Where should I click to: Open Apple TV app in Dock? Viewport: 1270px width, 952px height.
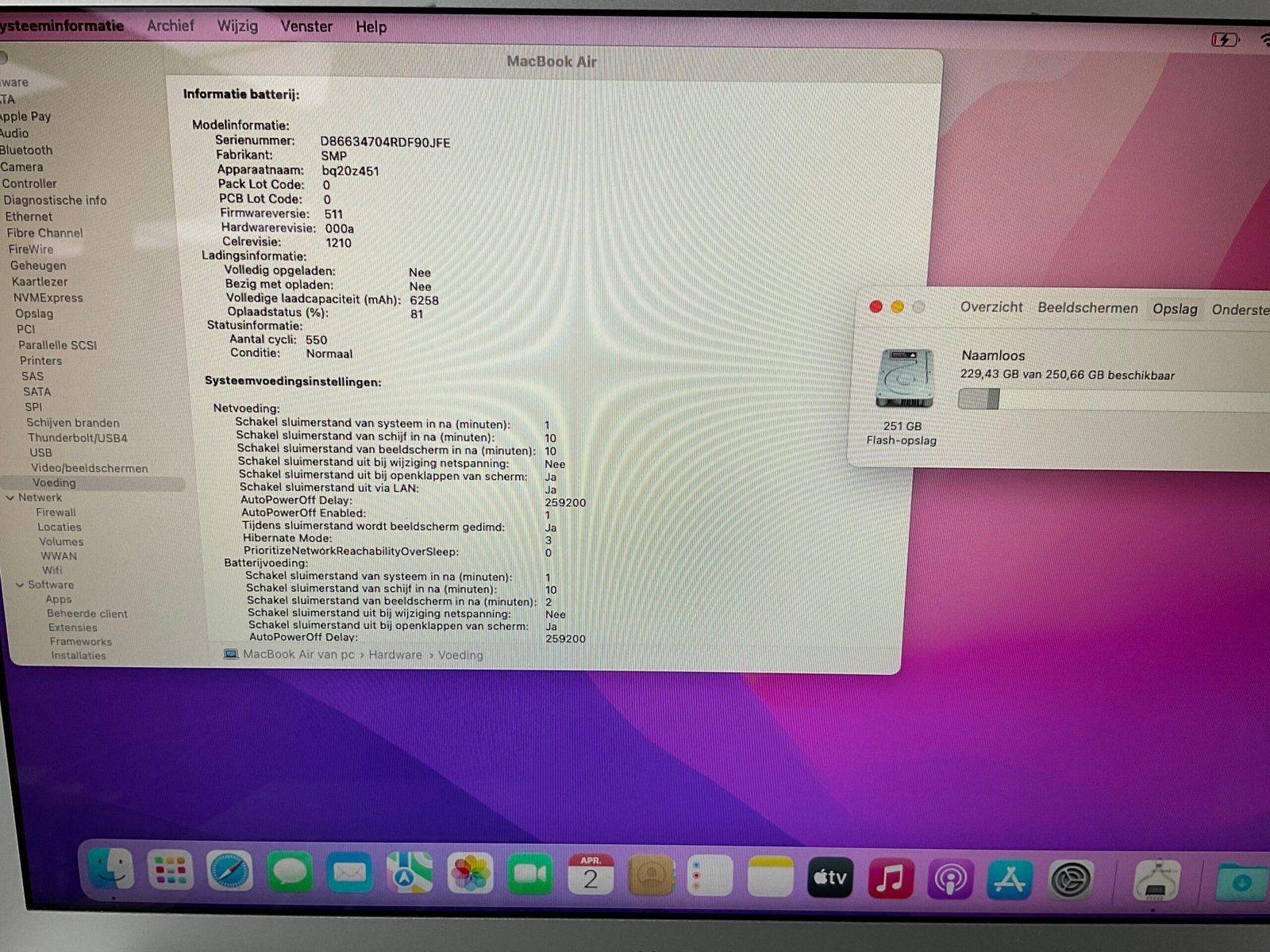click(830, 877)
